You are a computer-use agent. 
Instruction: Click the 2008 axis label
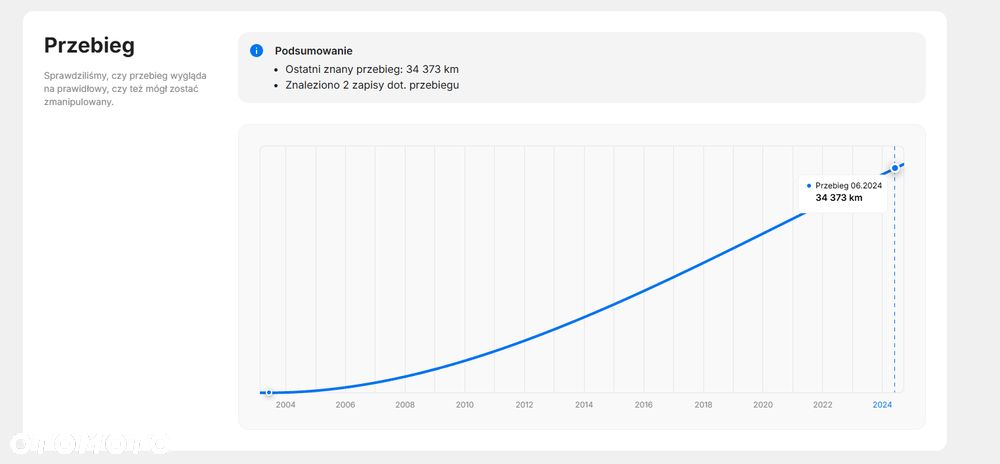pyautogui.click(x=405, y=405)
